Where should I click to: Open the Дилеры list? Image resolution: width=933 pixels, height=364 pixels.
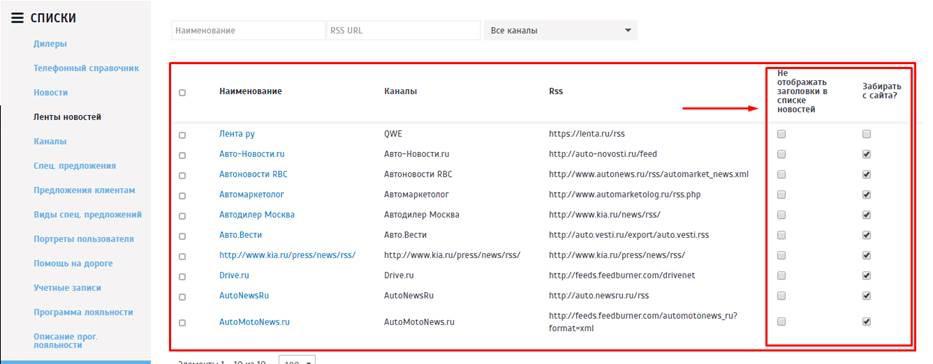(50, 43)
